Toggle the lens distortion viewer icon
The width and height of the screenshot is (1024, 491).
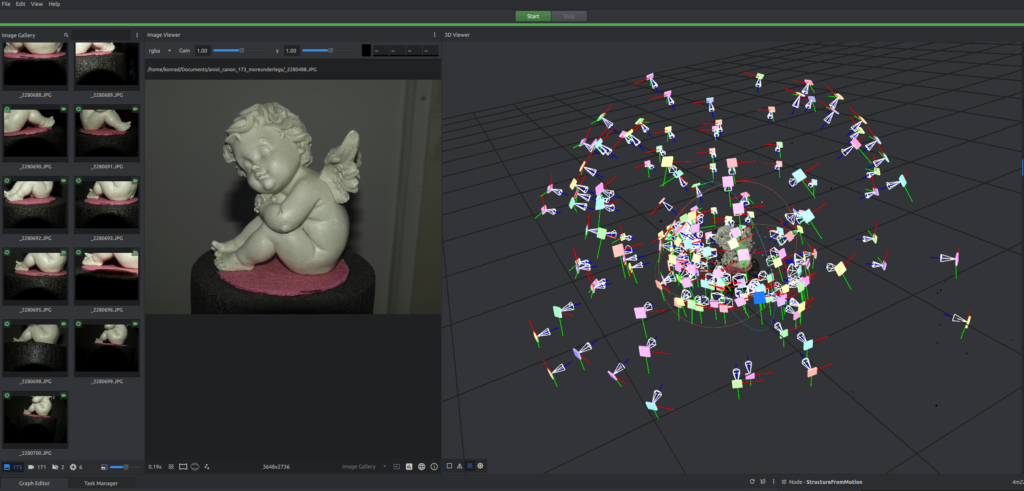[x=183, y=467]
